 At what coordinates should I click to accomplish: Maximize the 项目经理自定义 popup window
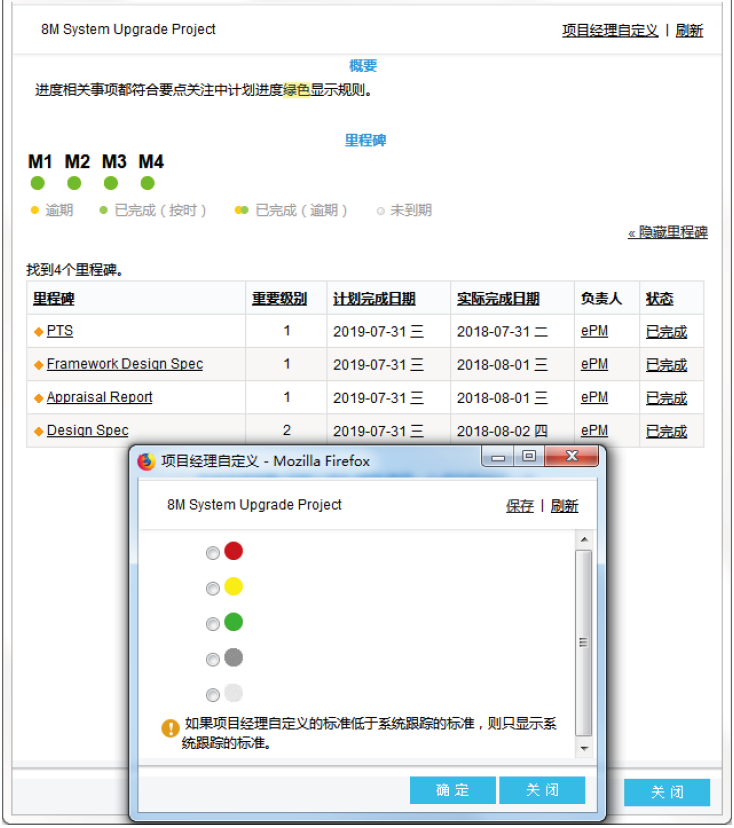tap(529, 457)
